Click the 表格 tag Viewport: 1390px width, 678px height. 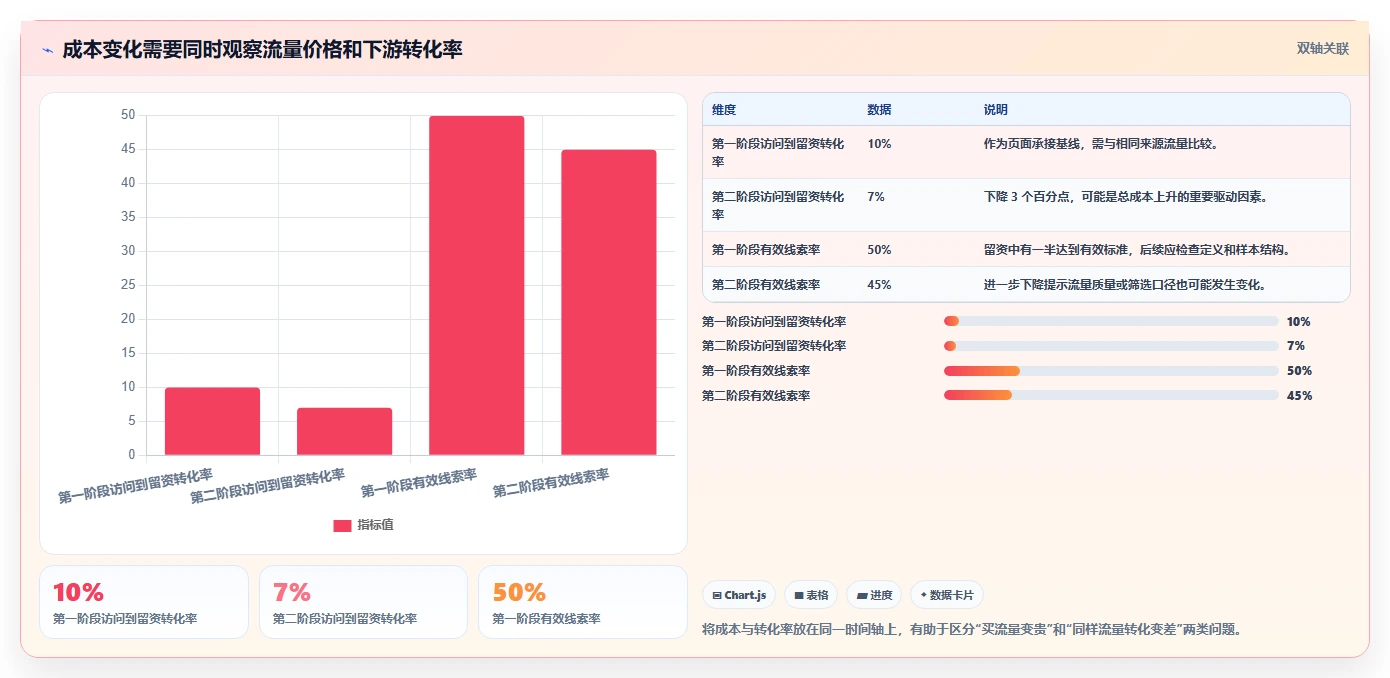[x=811, y=595]
